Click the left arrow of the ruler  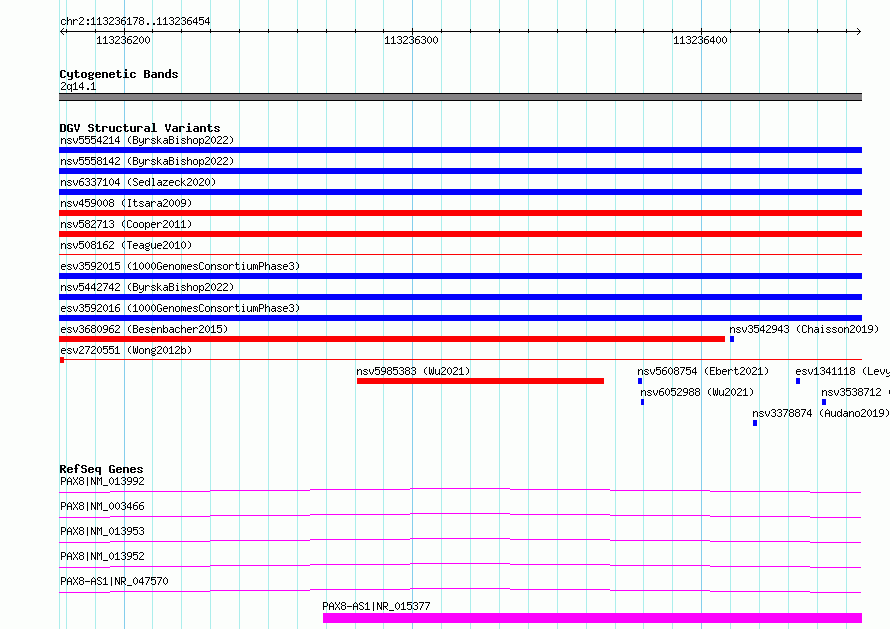click(63, 31)
